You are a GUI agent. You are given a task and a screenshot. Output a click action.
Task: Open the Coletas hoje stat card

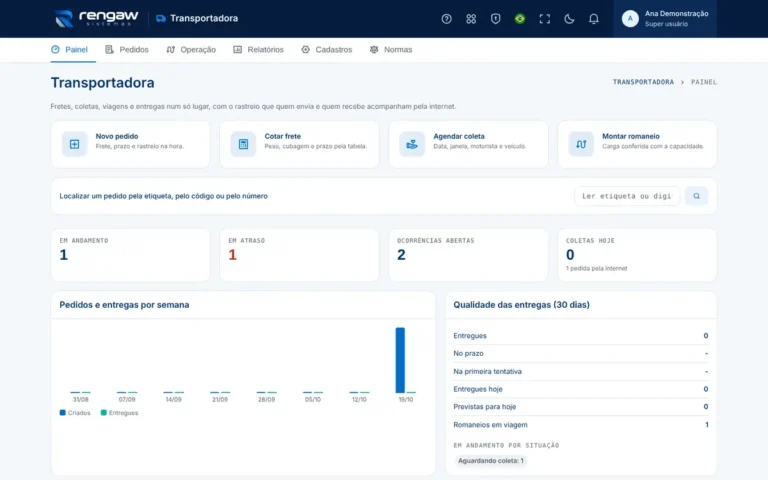637,255
